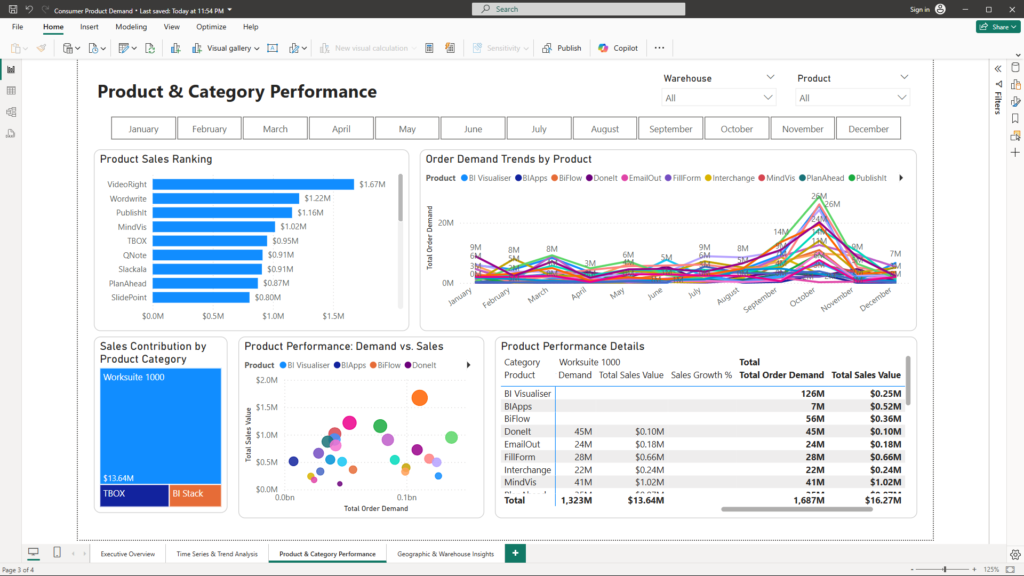Switch to Model view in left sidebar
Screen dimensions: 1024x576
click(x=11, y=111)
